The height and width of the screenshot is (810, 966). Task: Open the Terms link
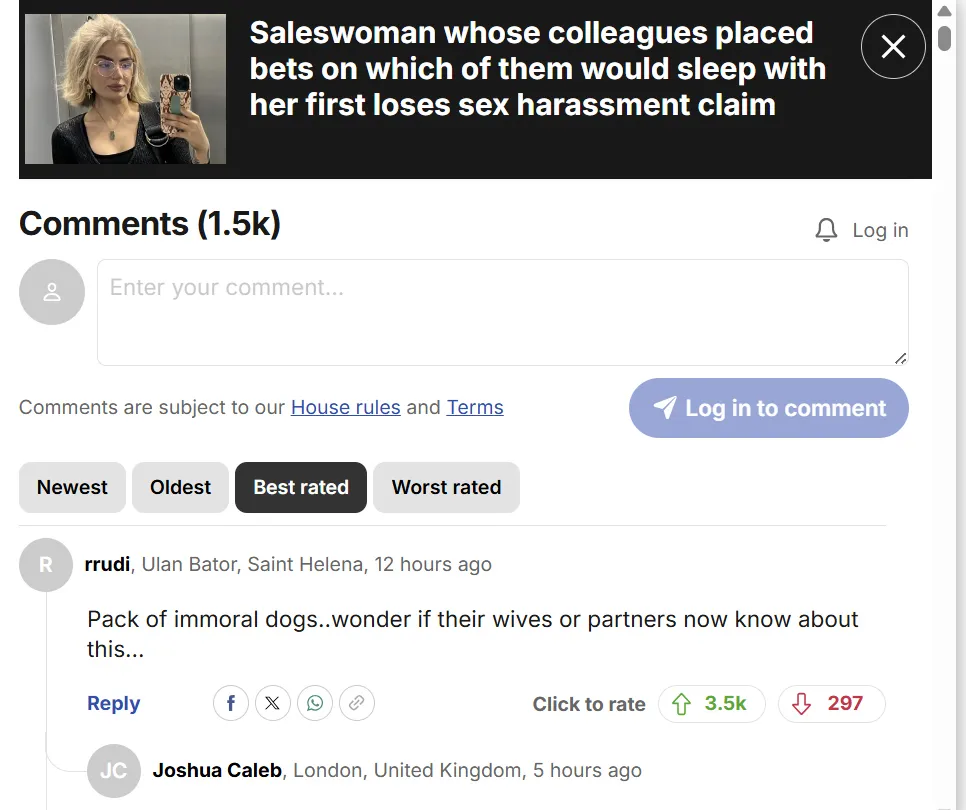pyautogui.click(x=475, y=408)
